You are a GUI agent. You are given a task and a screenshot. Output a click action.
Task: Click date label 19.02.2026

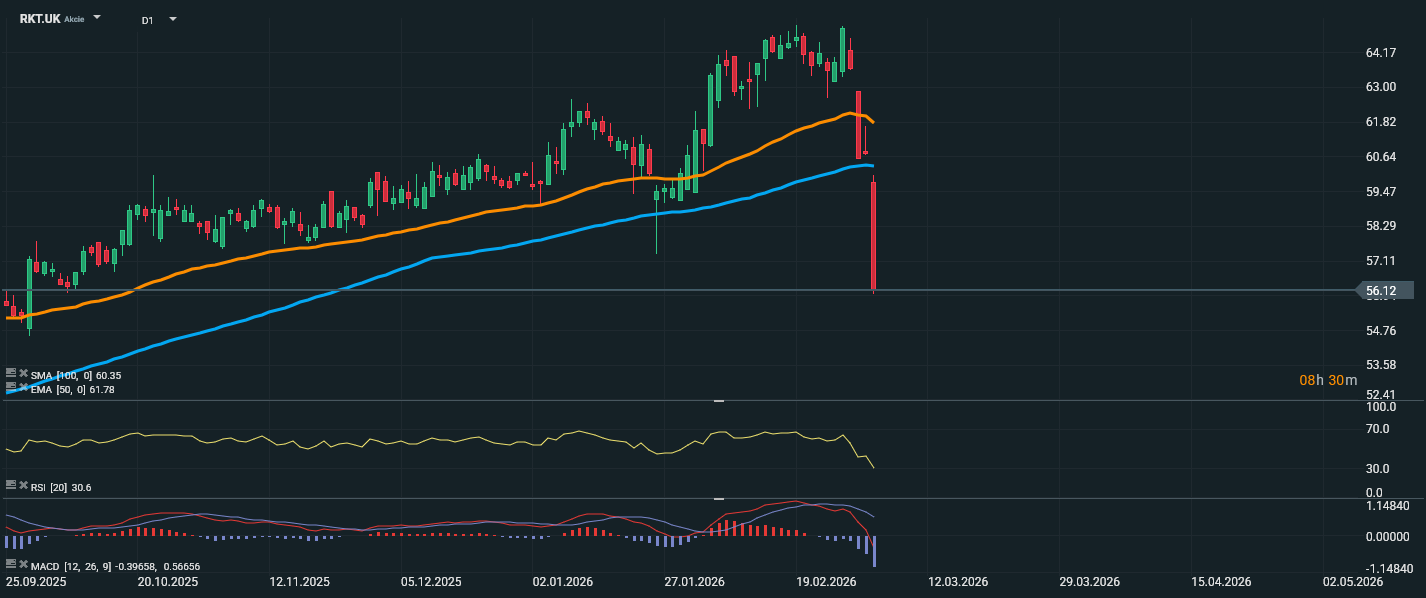(827, 581)
